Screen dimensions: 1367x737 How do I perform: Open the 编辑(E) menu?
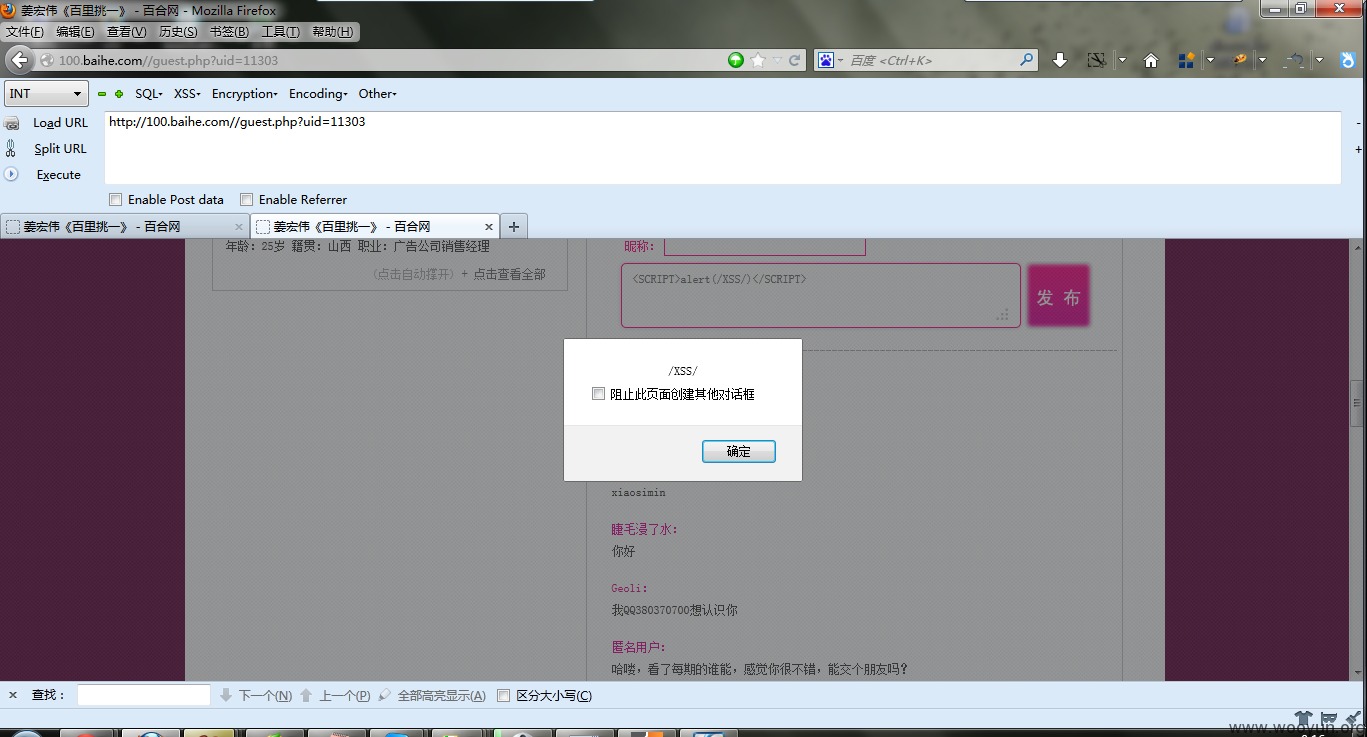pos(76,32)
